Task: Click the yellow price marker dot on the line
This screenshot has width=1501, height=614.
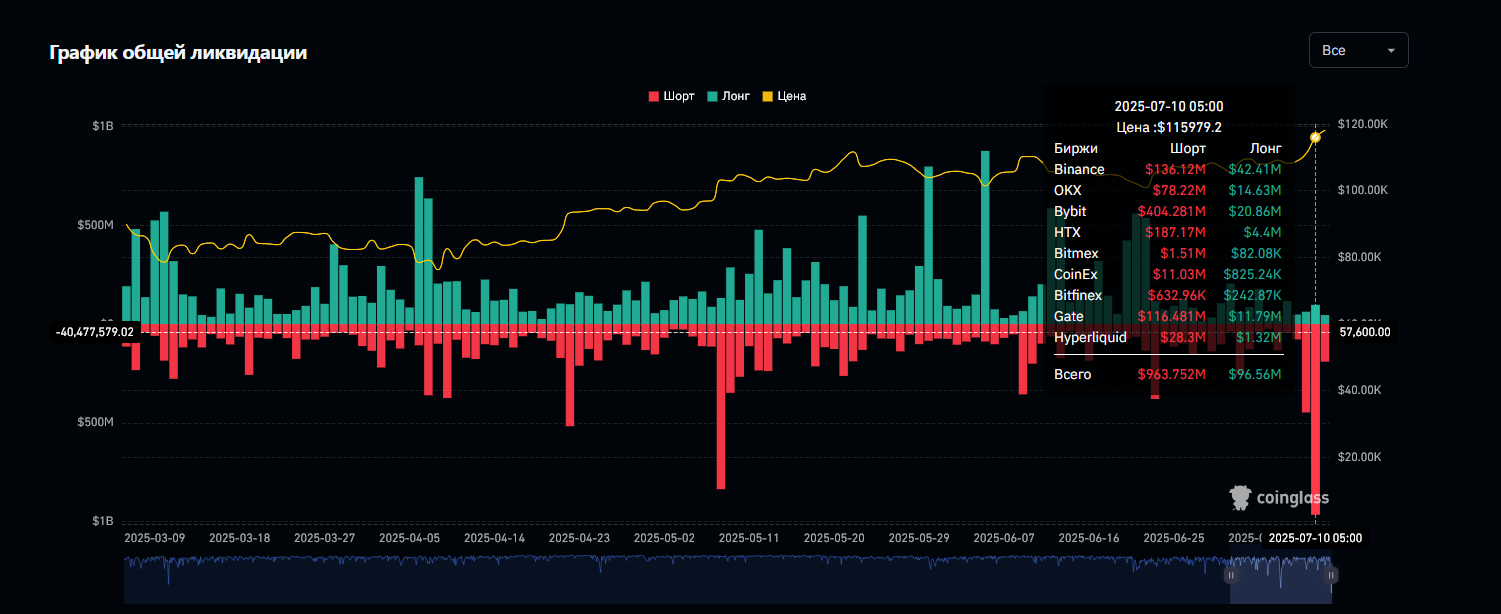Action: 1315,137
